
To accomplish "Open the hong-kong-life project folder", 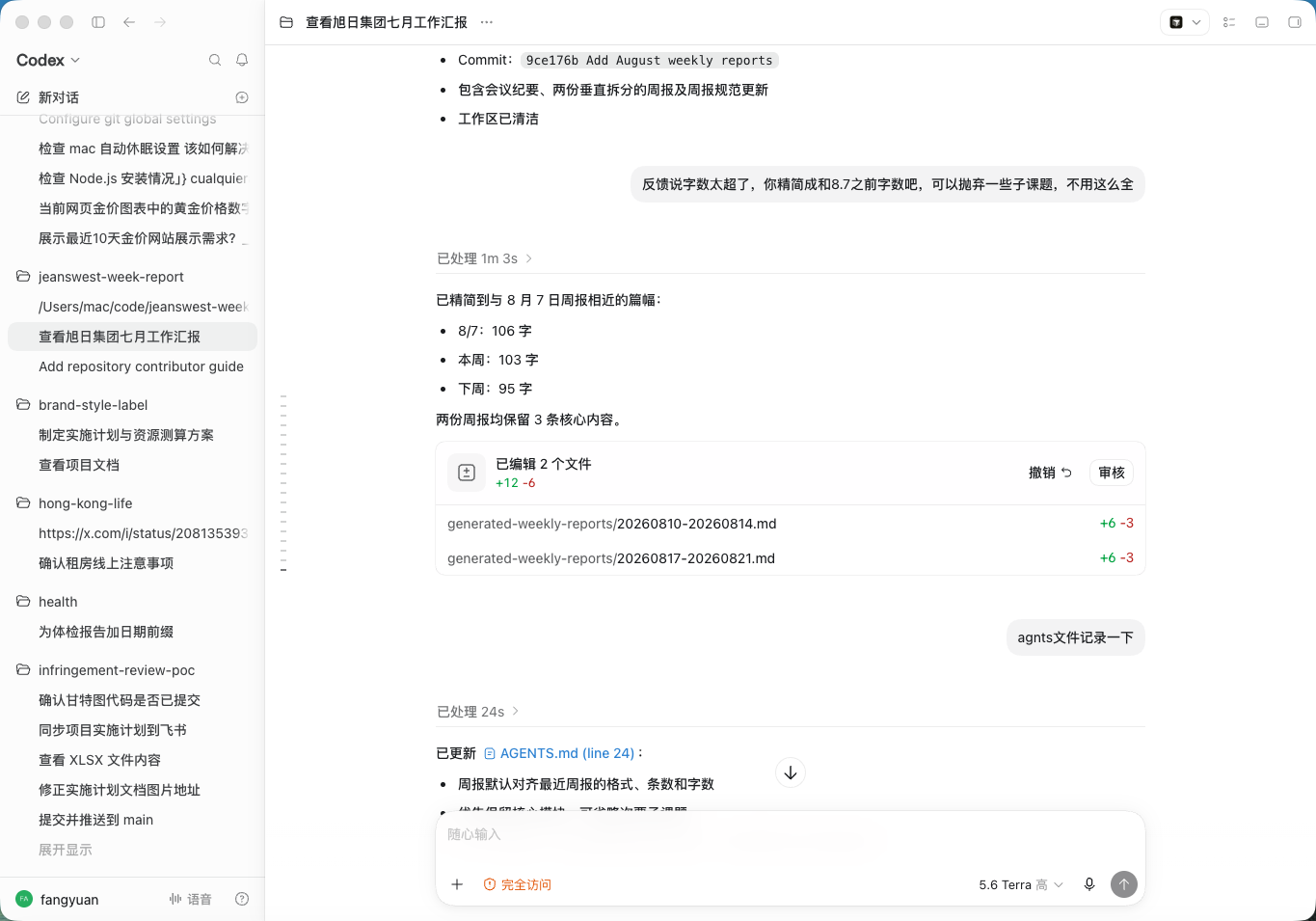I will [x=132, y=503].
